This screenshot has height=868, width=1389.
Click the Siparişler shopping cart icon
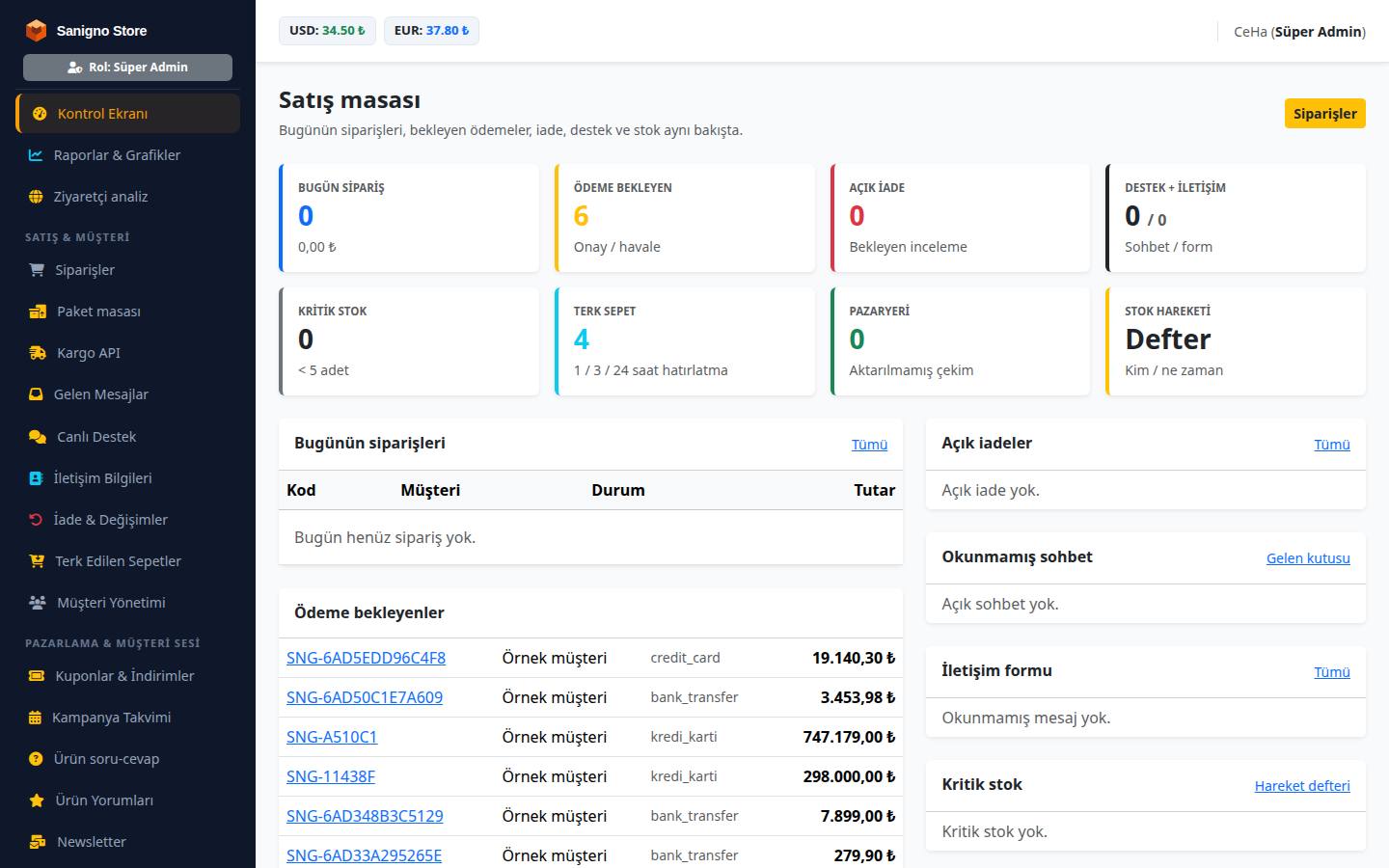coord(37,270)
